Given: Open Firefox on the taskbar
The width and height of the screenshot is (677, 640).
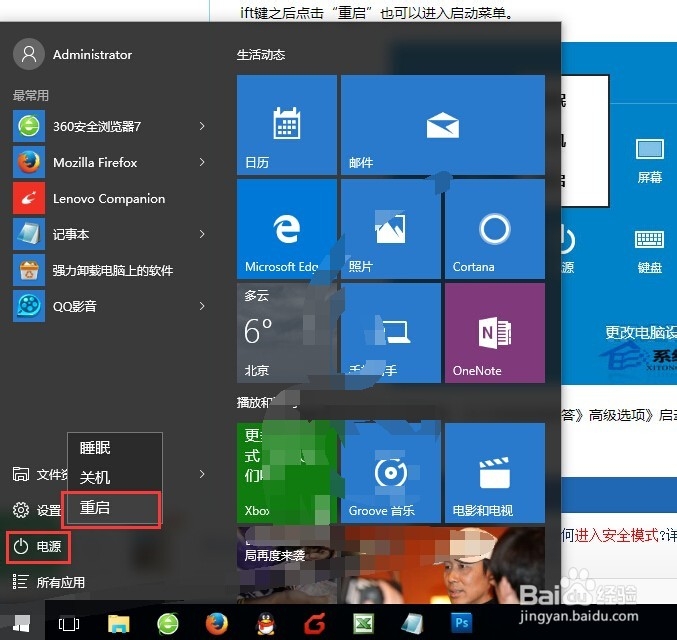Looking at the screenshot, I should pyautogui.click(x=216, y=624).
